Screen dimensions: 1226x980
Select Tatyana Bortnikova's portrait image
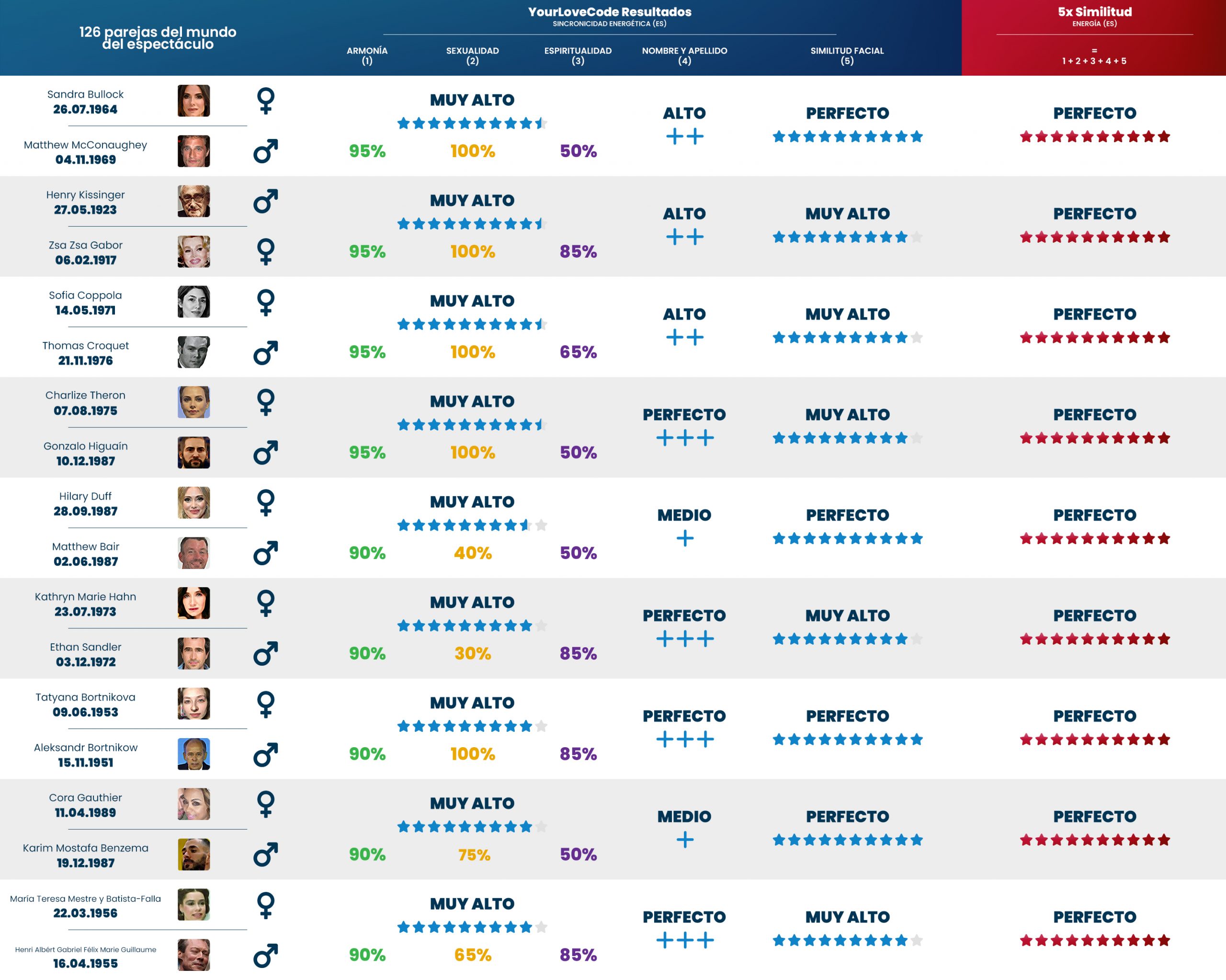coord(193,704)
